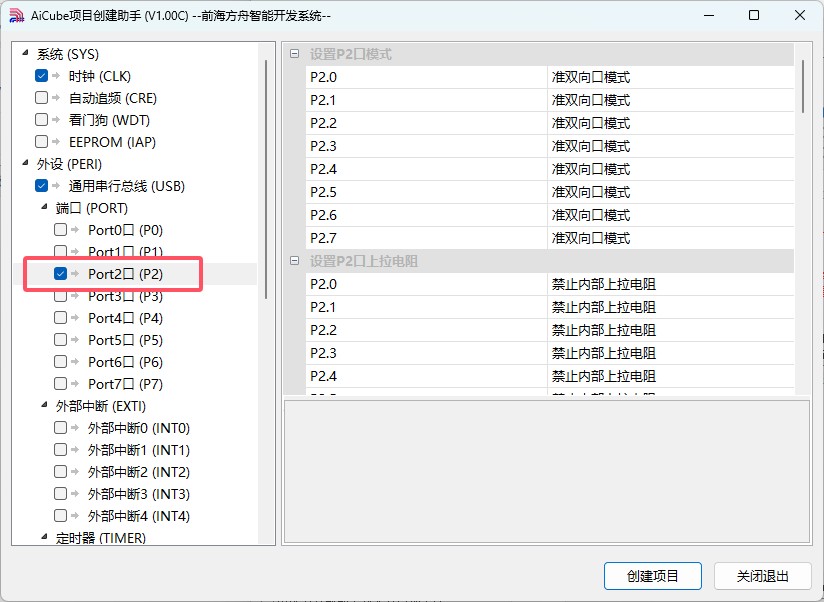The image size is (824, 602).
Task: Check 外部中断0 (INT0) checkbox
Action: (x=60, y=428)
